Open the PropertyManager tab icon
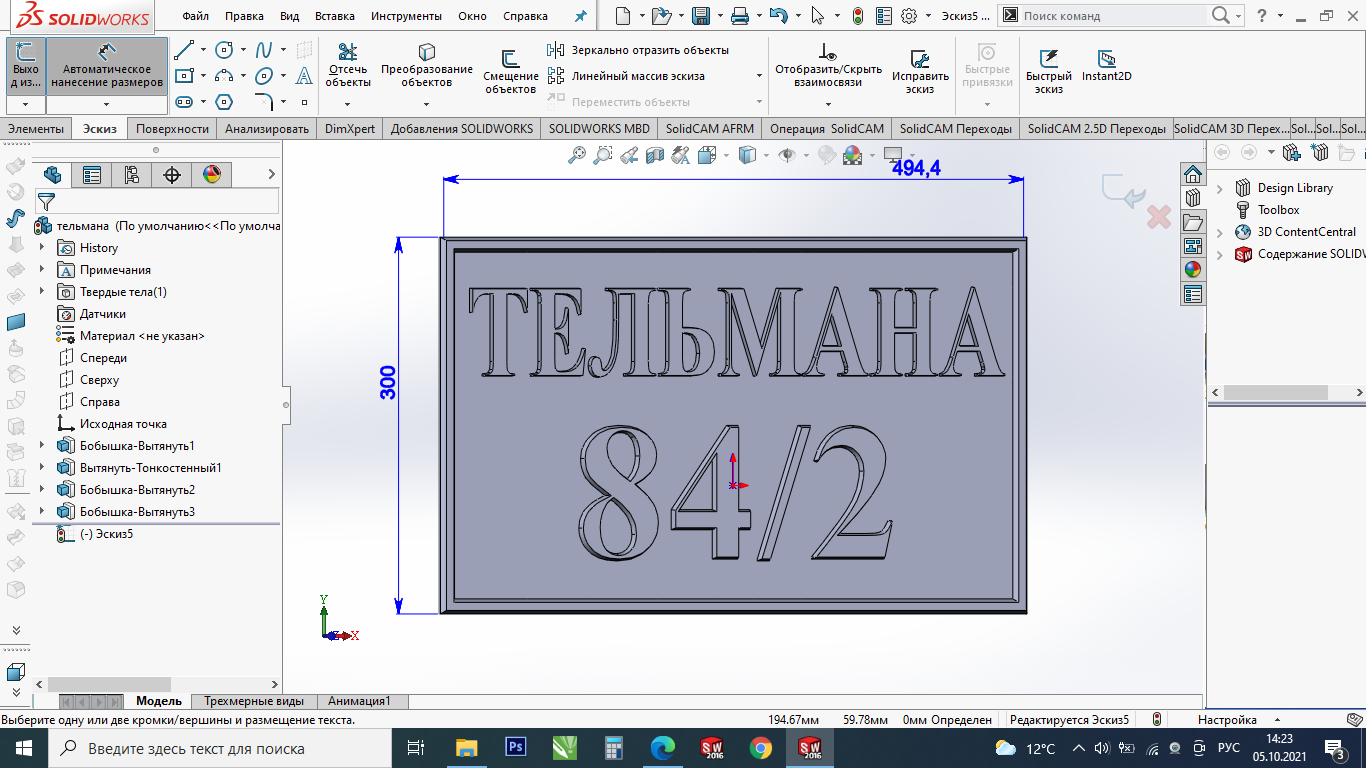 click(x=92, y=175)
